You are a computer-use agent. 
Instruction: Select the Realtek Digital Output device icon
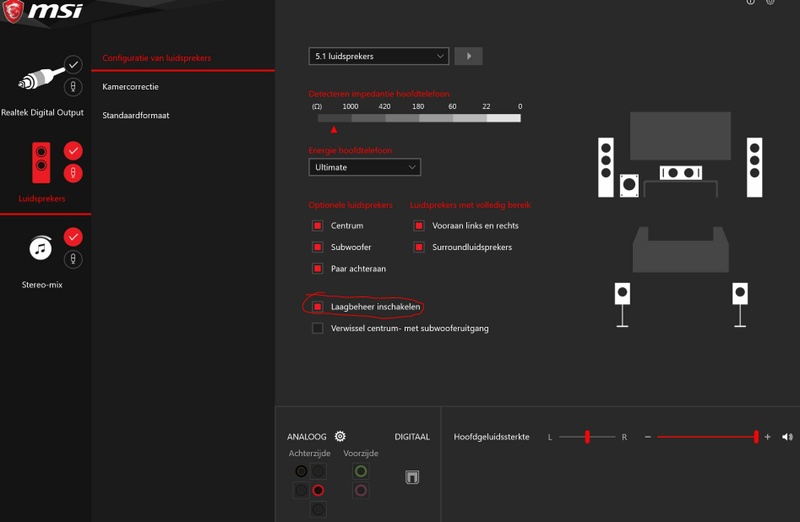pyautogui.click(x=41, y=79)
